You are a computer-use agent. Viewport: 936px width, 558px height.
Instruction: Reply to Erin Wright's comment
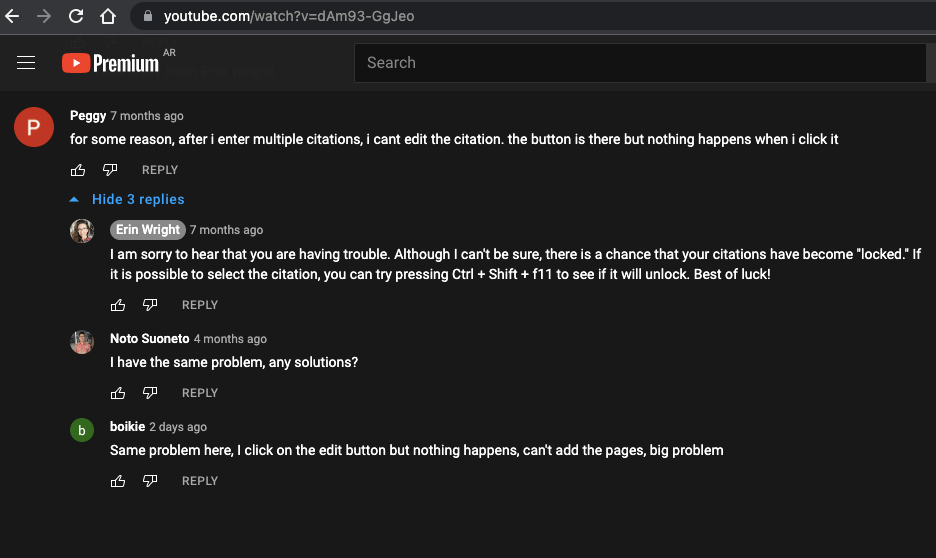(200, 305)
